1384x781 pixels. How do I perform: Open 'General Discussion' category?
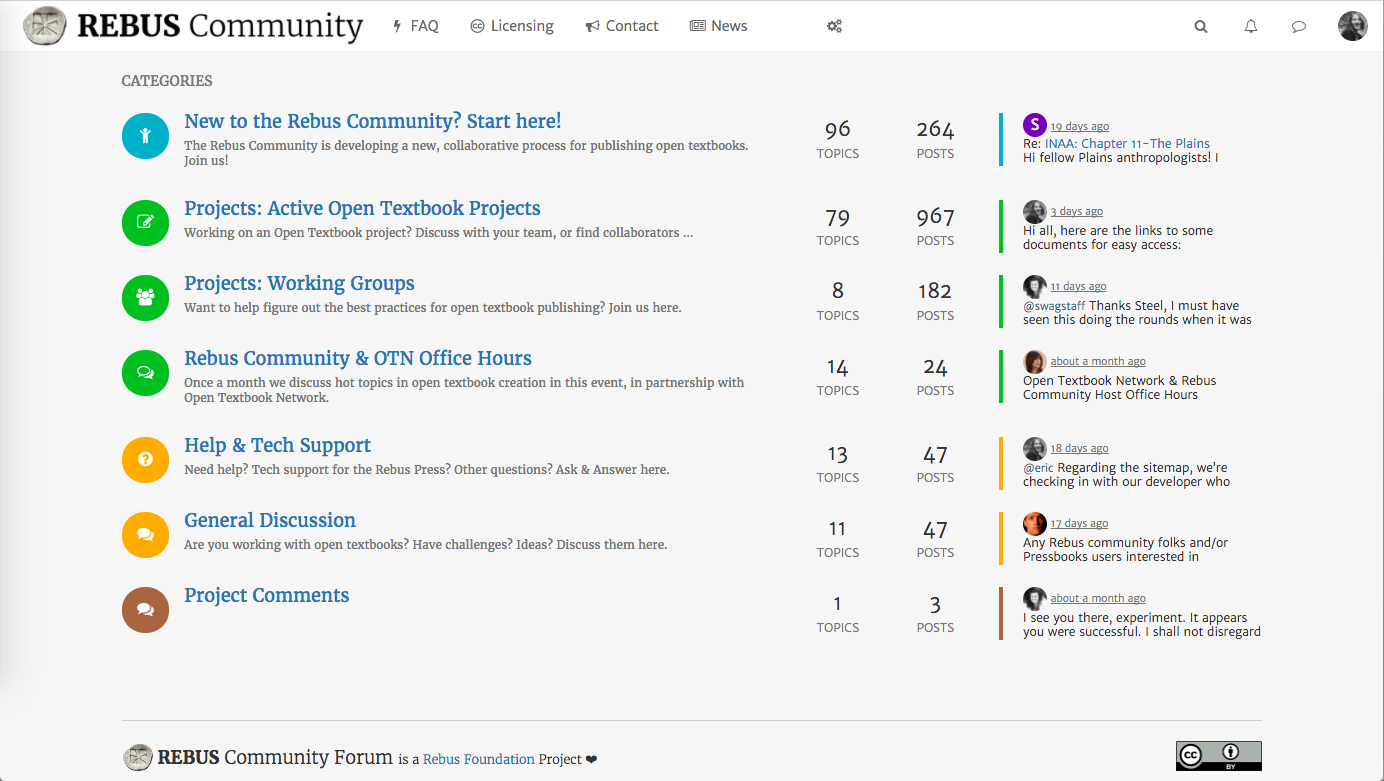pos(270,520)
